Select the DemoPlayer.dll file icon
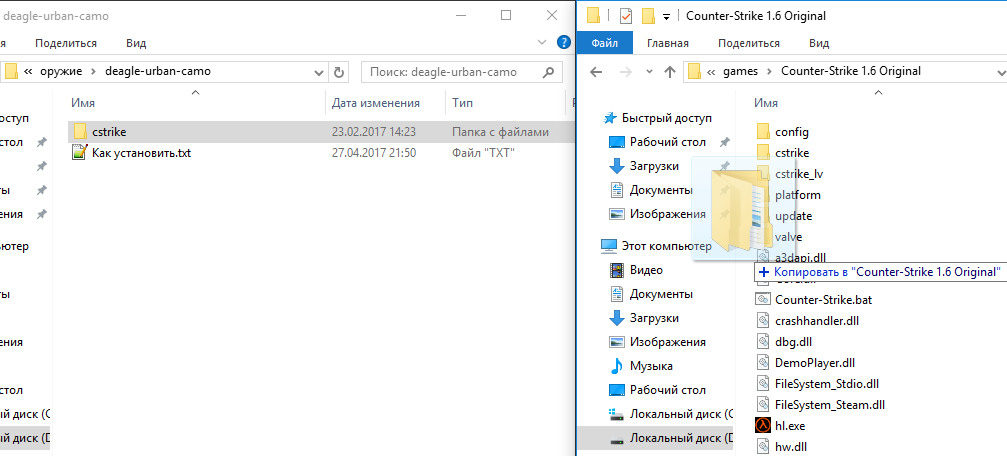The height and width of the screenshot is (456, 1007). 764,363
